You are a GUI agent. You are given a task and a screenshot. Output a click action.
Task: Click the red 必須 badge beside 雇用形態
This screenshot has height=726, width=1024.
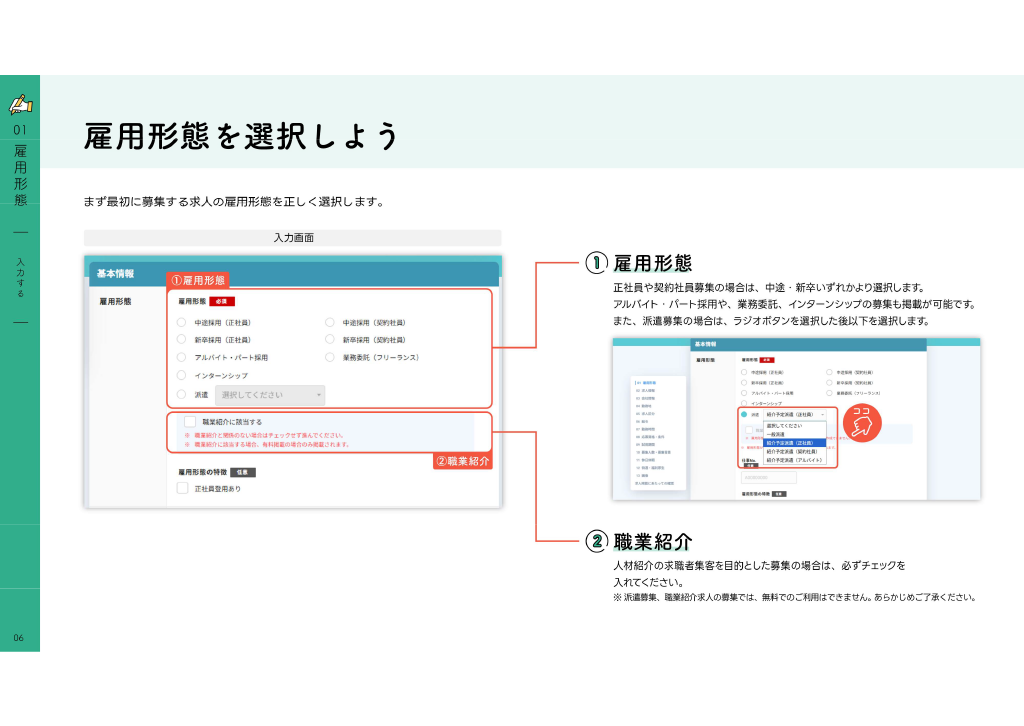[222, 302]
